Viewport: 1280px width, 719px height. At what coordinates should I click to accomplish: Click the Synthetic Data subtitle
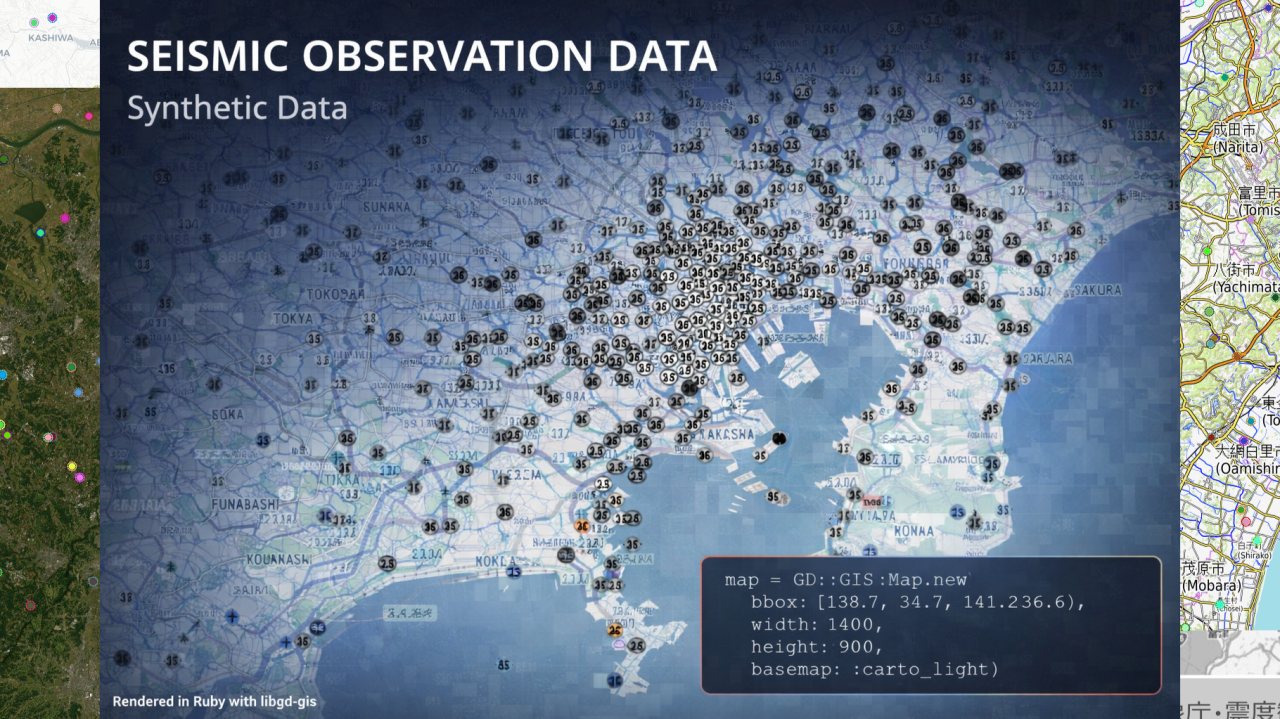tap(237, 108)
